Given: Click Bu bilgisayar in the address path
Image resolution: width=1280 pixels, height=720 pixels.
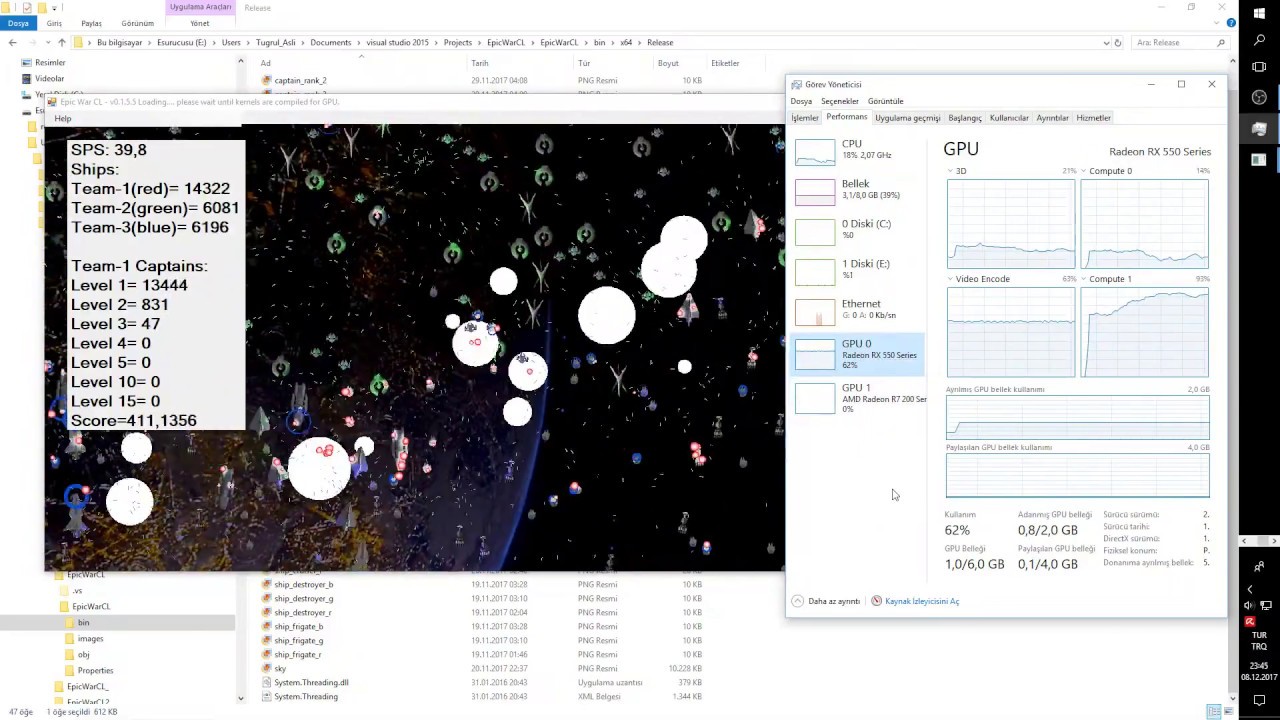Looking at the screenshot, I should (119, 42).
